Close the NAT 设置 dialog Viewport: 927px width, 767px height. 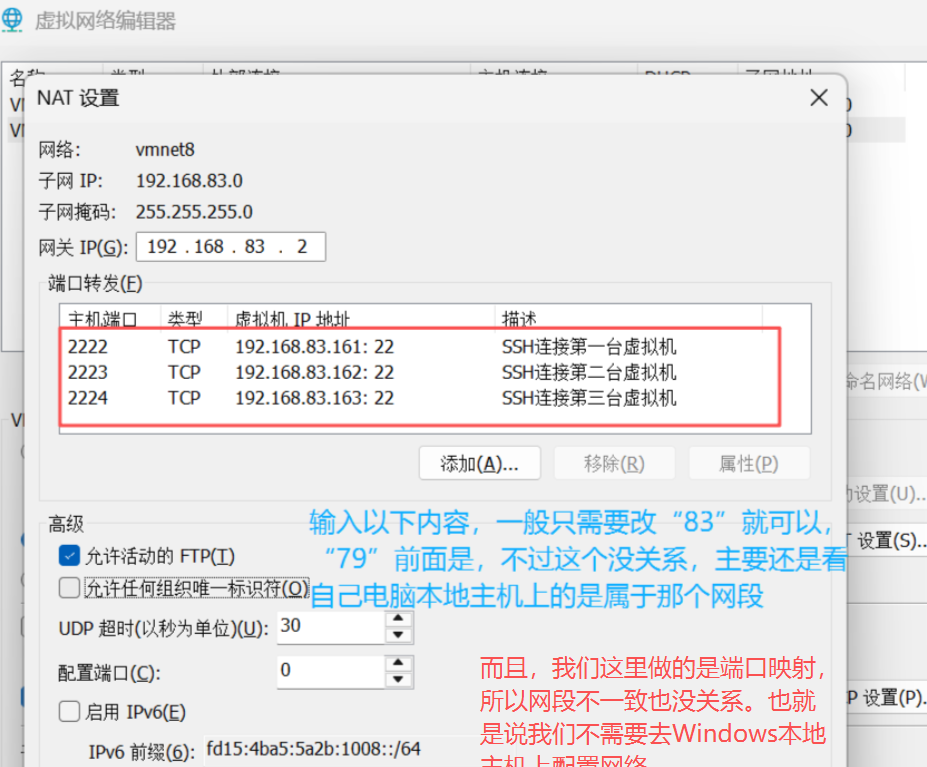pyautogui.click(x=818, y=97)
